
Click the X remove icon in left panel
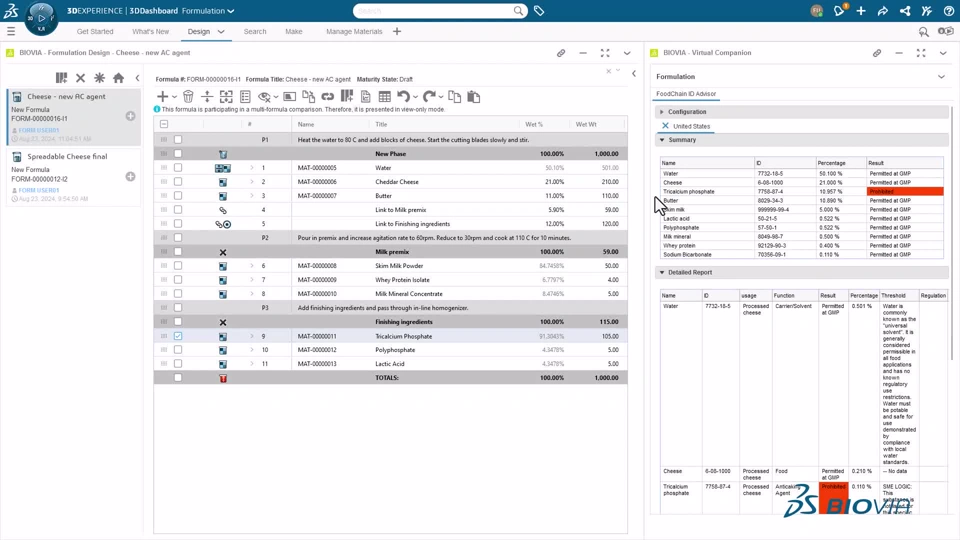[x=80, y=78]
